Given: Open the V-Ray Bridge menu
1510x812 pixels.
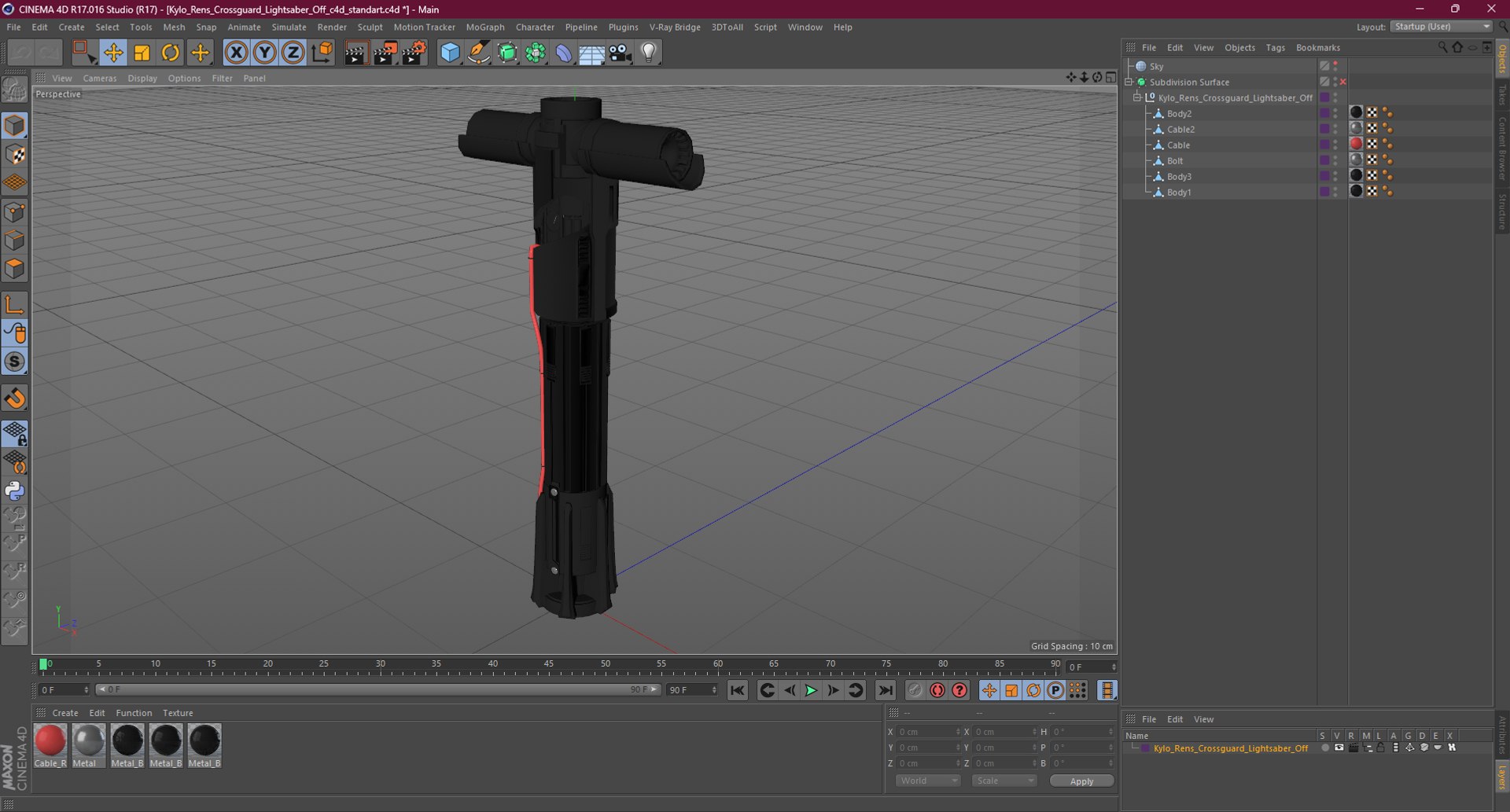Looking at the screenshot, I should point(675,27).
